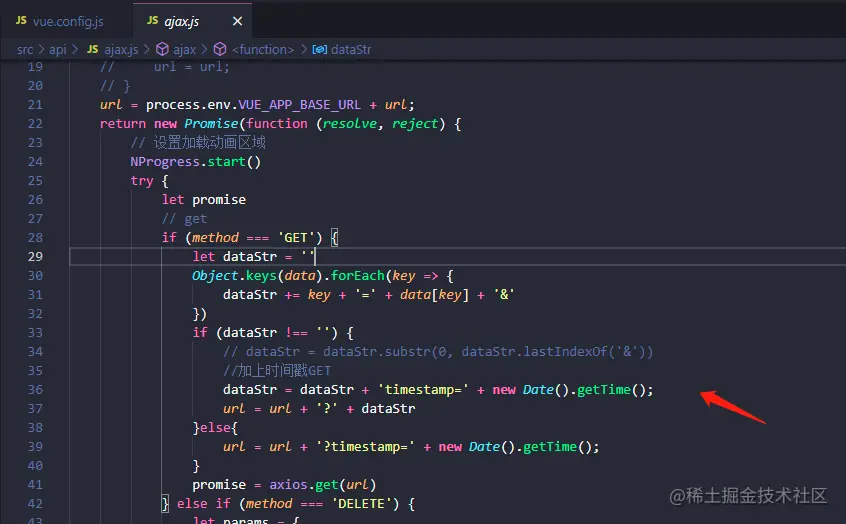Viewport: 846px width, 524px height.
Task: Click the 'GET' string on line 28
Action: tap(296, 237)
